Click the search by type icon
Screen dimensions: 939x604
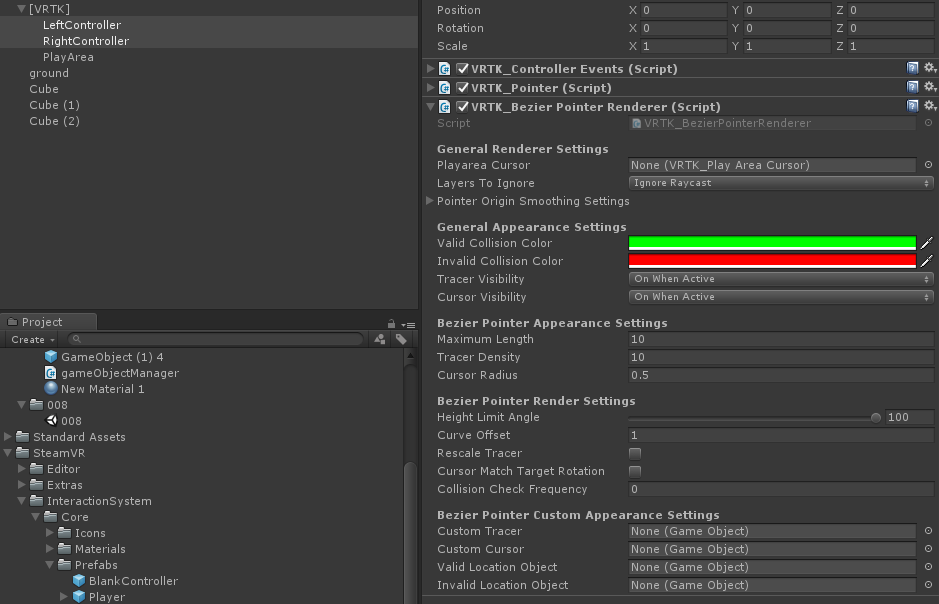[380, 339]
